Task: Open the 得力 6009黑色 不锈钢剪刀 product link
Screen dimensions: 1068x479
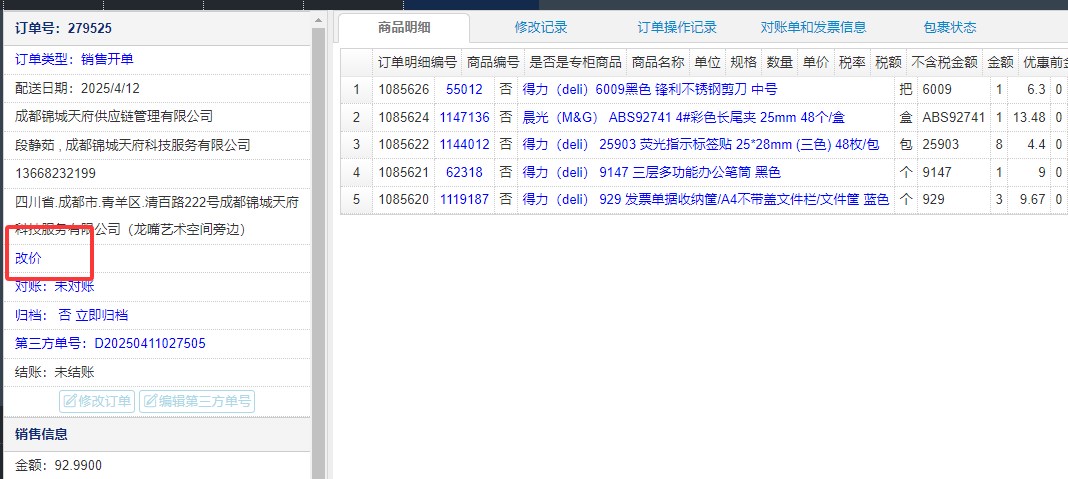Action: coord(650,89)
